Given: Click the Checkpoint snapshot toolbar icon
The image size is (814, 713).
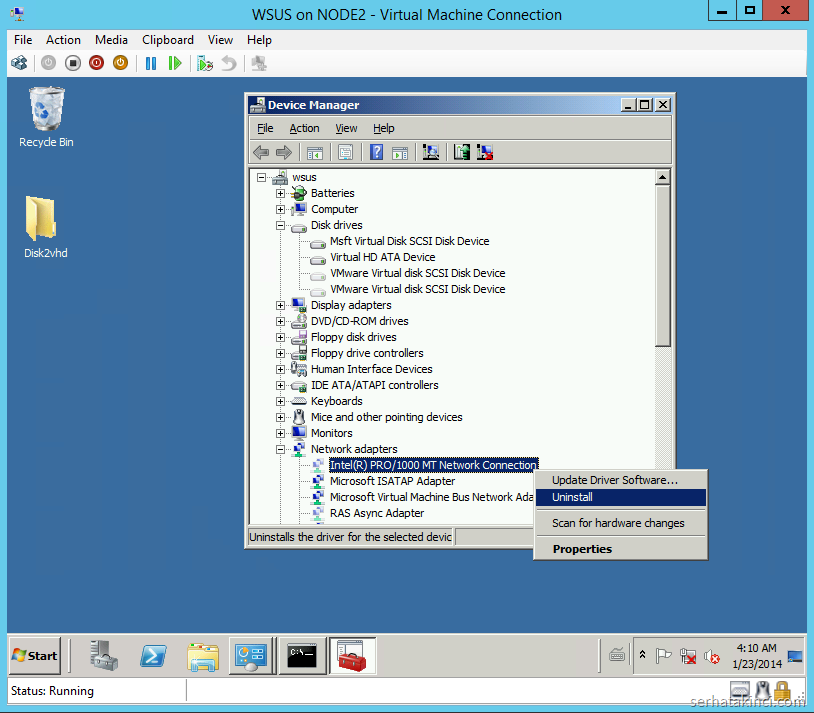Looking at the screenshot, I should coord(205,63).
